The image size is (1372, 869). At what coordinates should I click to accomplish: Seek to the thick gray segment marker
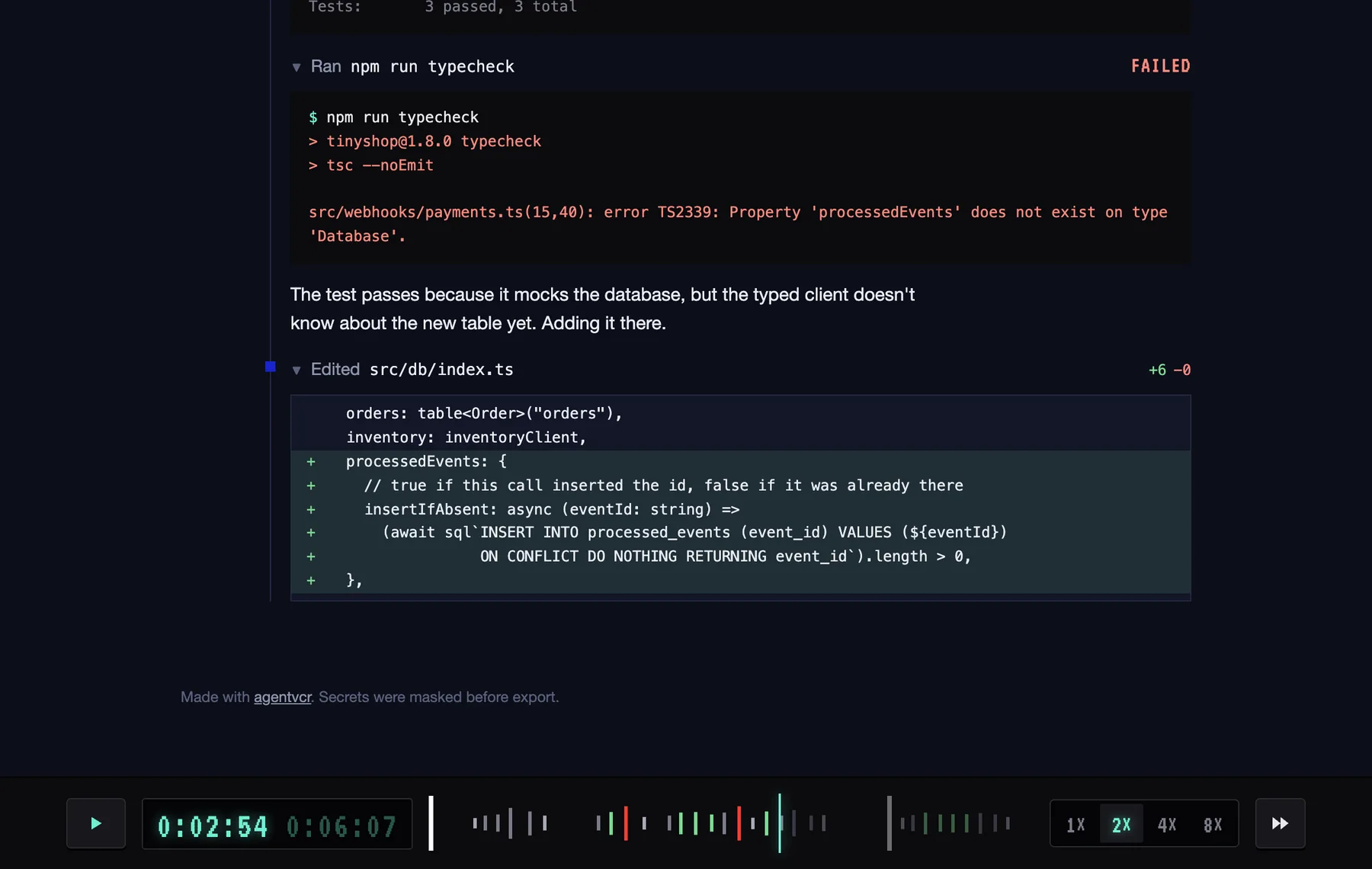(889, 823)
